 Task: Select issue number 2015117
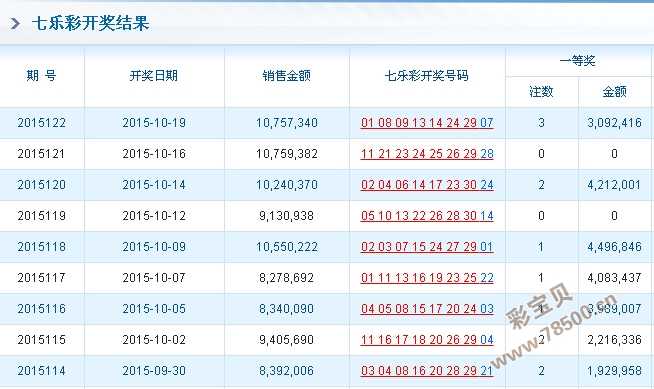coord(41,278)
